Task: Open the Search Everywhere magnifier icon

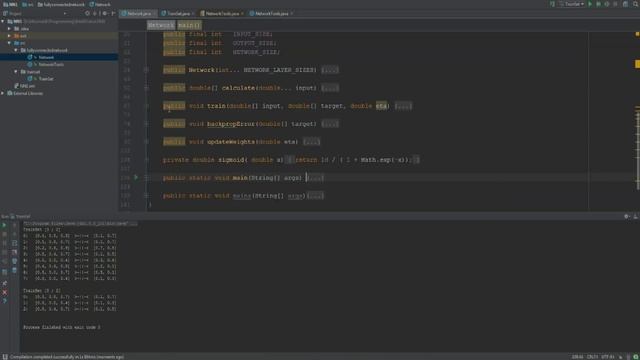Action: coord(636,4)
